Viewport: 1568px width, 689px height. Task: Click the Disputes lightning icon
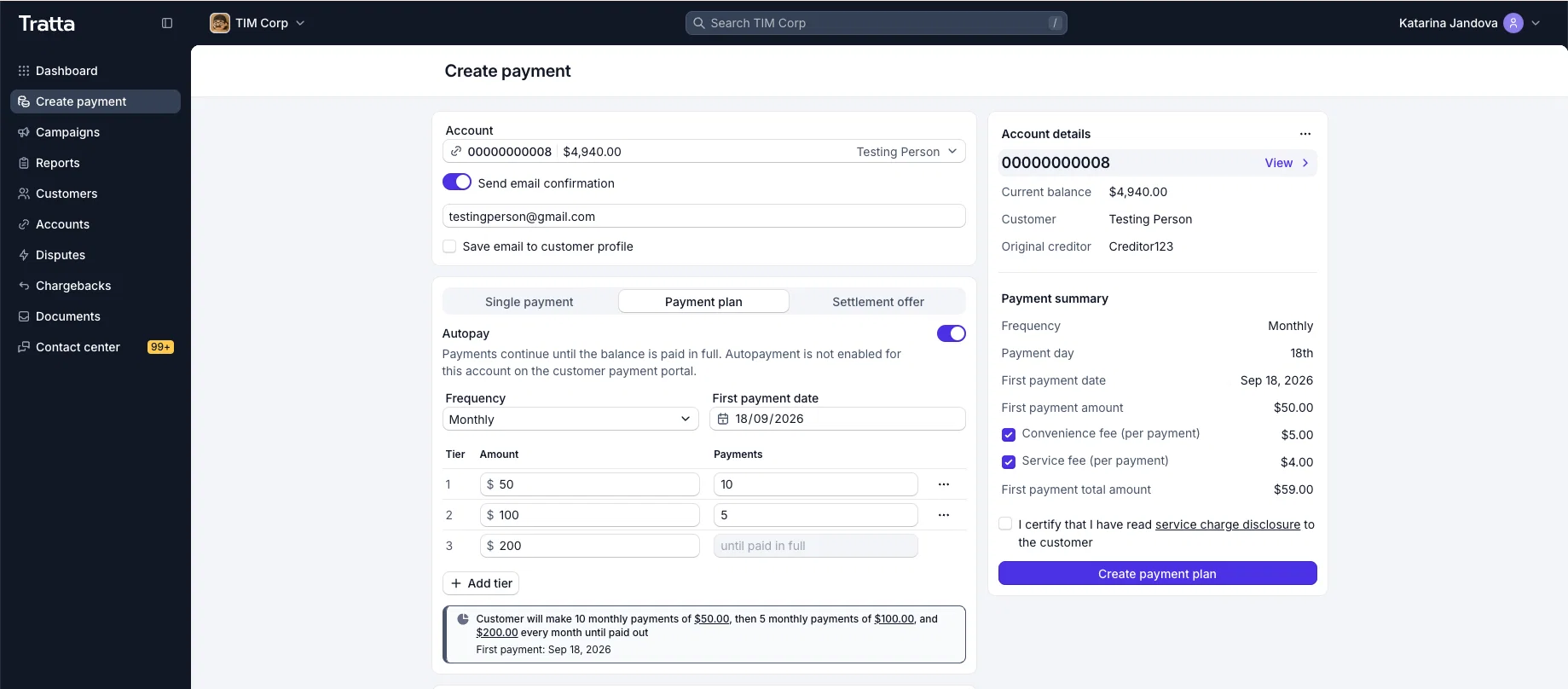tap(24, 255)
